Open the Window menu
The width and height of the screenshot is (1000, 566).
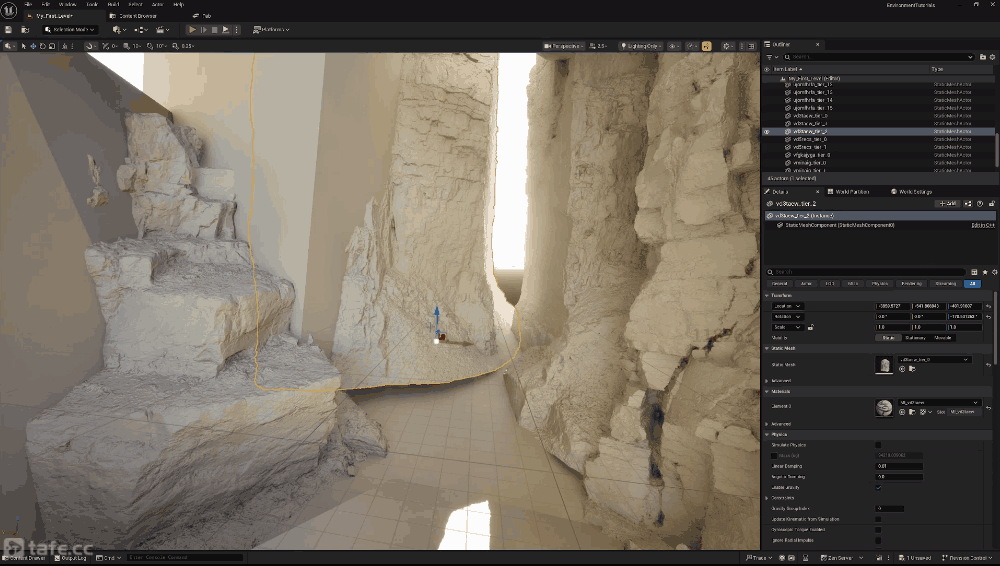67,4
